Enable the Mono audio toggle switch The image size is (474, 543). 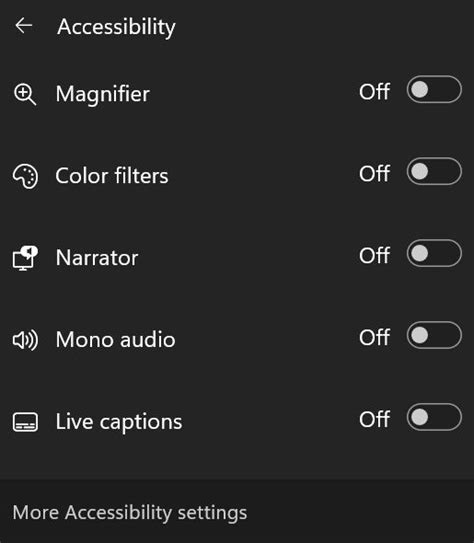coord(434,335)
